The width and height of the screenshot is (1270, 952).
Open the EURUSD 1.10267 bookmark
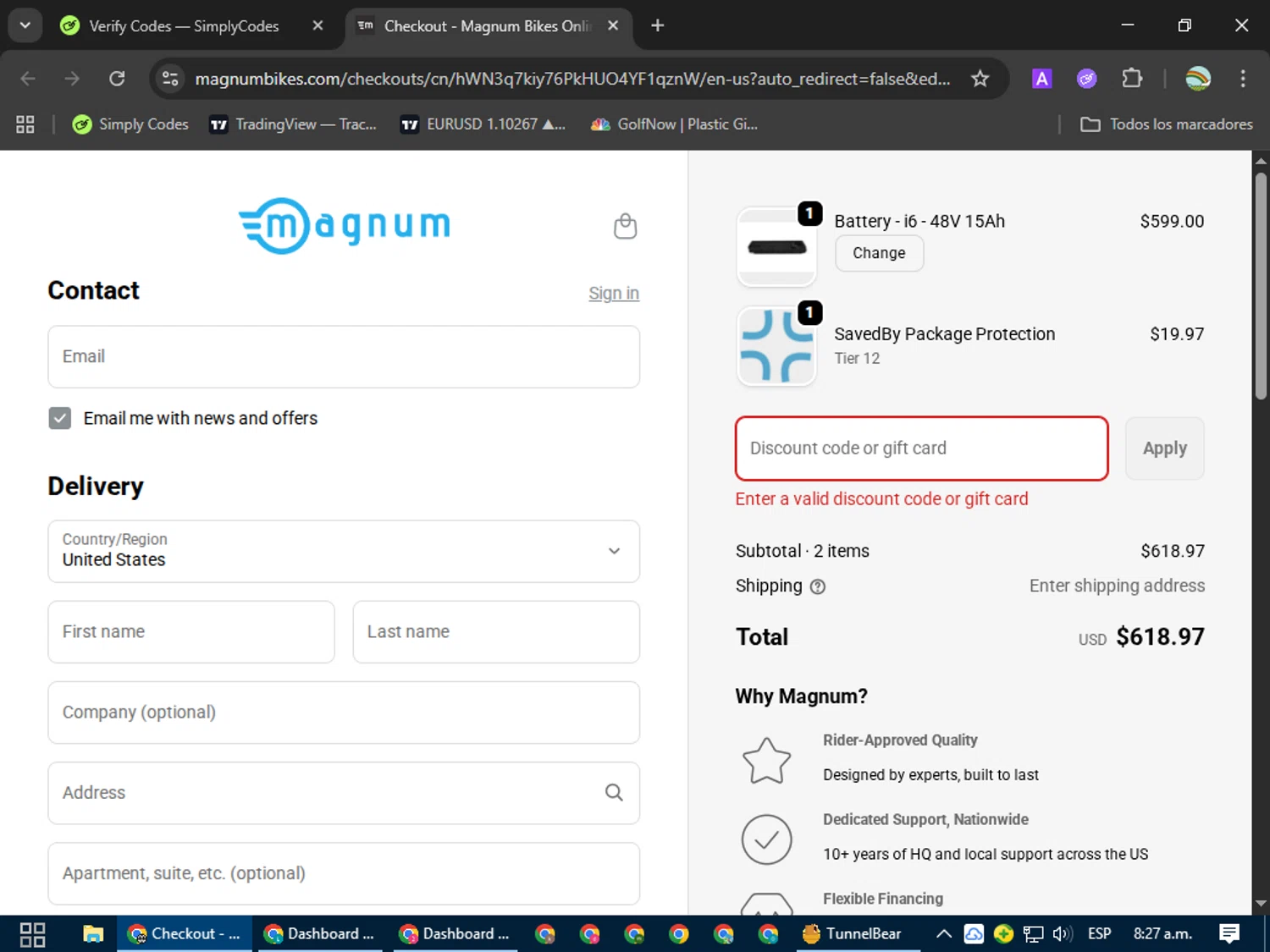pos(483,124)
